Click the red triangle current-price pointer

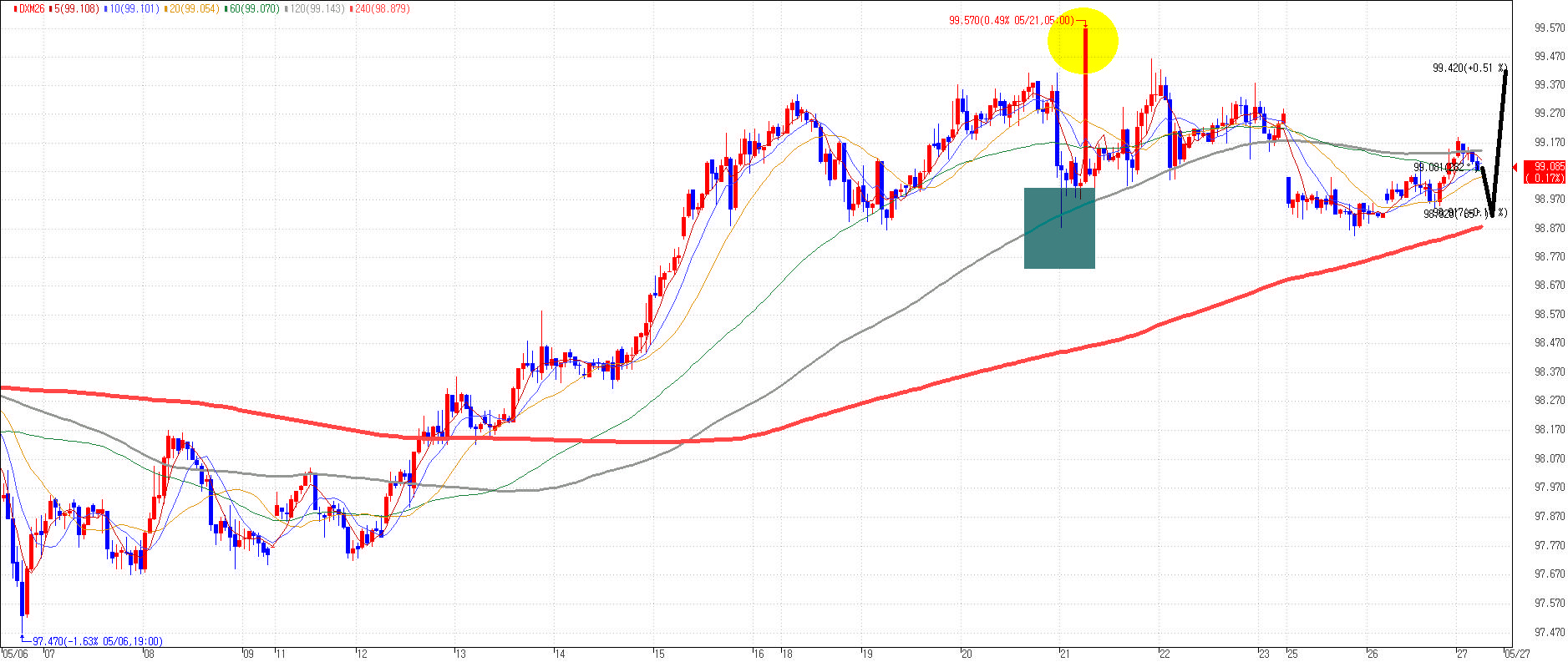(x=1515, y=168)
